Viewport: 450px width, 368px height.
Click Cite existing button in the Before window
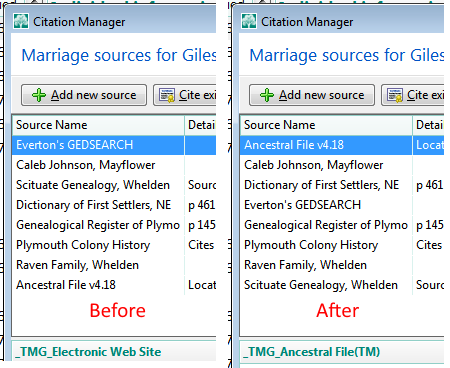click(184, 95)
